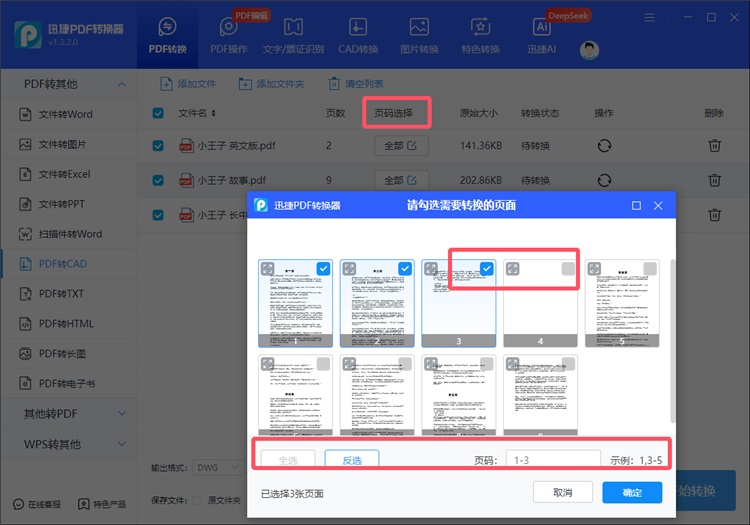Select page 5 thumbnail
This screenshot has width=750, height=525.
pos(622,304)
